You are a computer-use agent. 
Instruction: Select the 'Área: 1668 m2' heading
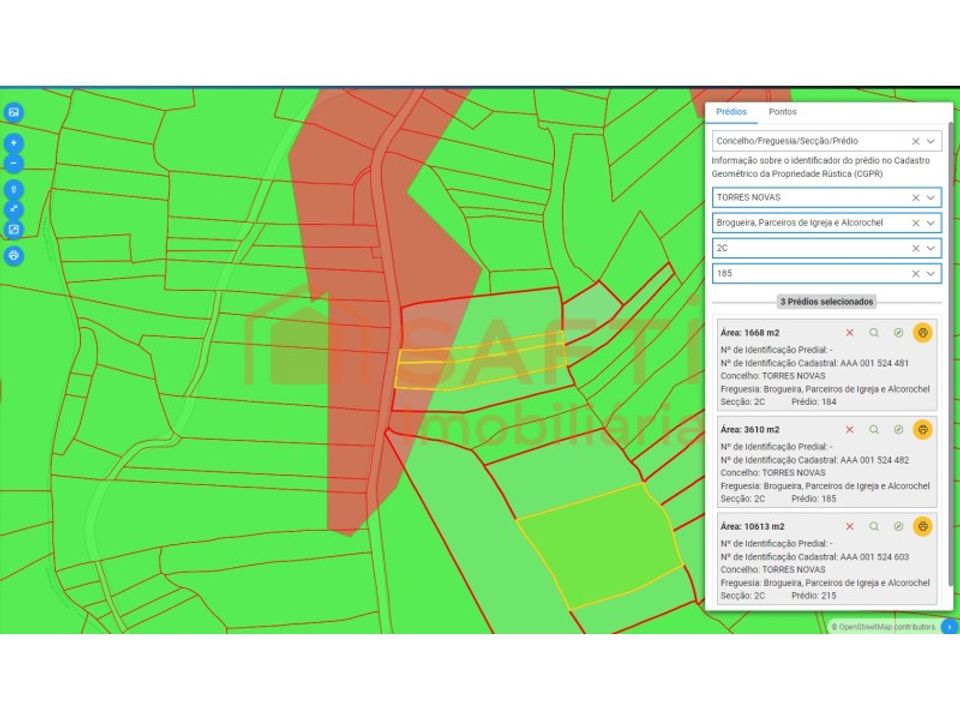(749, 333)
